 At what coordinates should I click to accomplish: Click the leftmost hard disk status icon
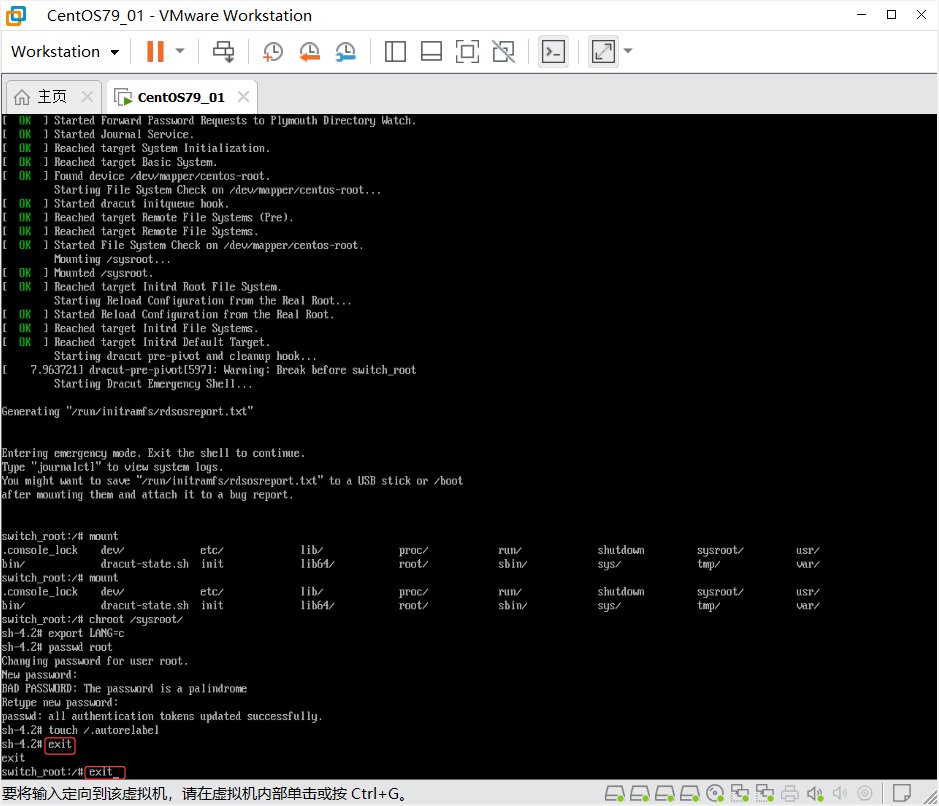615,793
